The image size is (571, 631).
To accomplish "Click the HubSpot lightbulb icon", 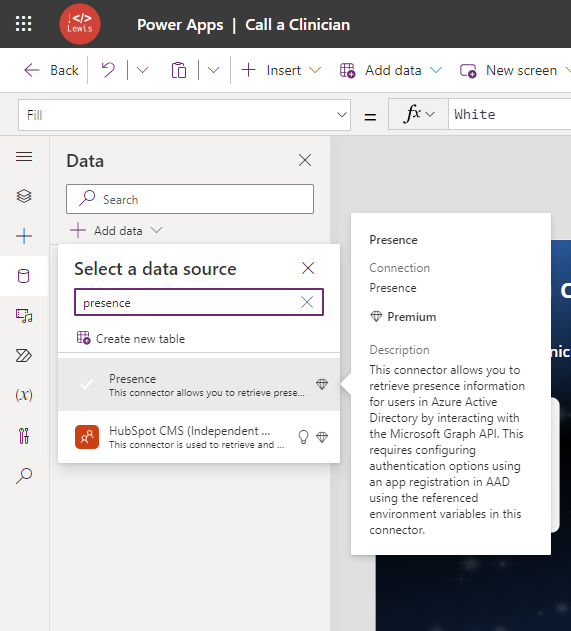I will 304,437.
